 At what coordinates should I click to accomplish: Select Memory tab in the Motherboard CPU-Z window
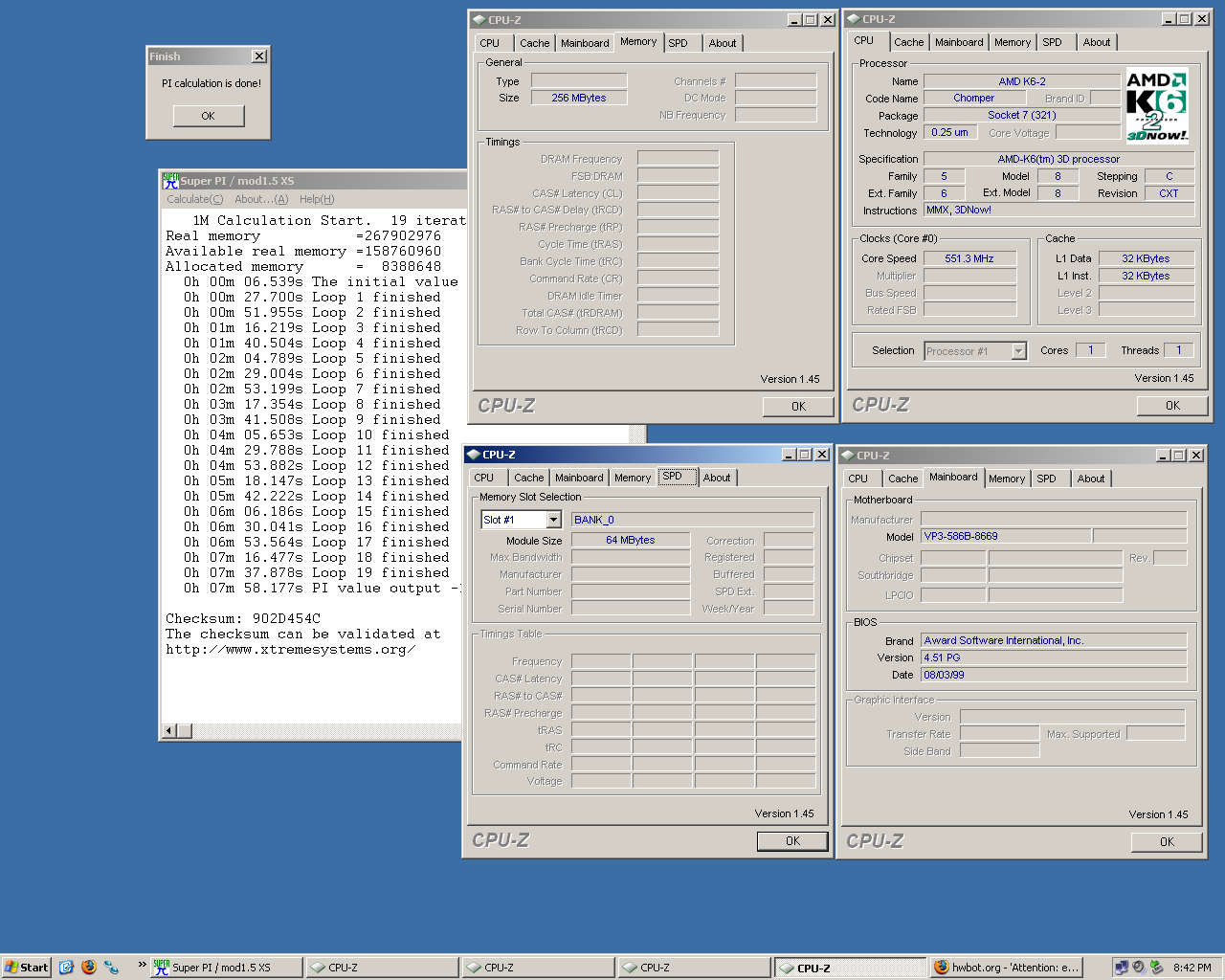[1007, 479]
